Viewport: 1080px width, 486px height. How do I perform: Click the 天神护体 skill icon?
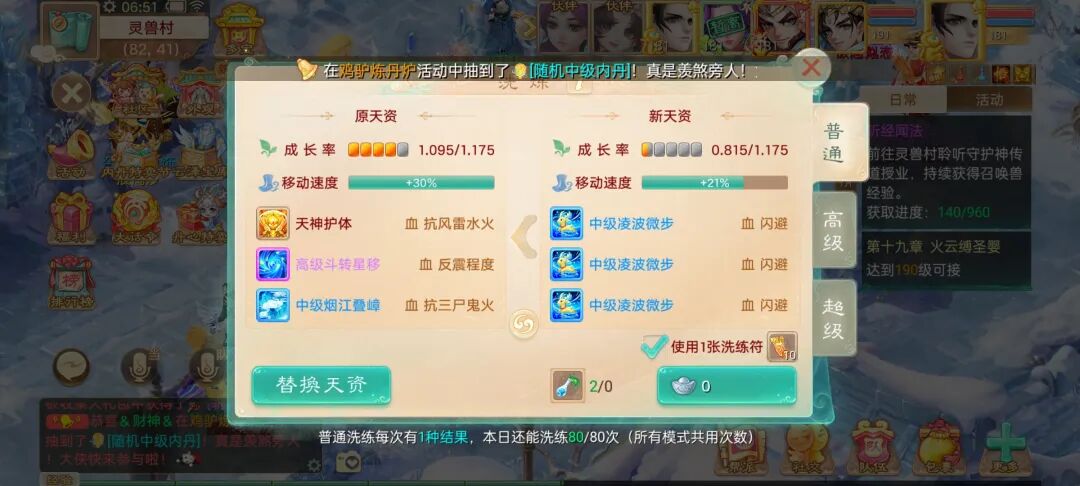click(273, 224)
